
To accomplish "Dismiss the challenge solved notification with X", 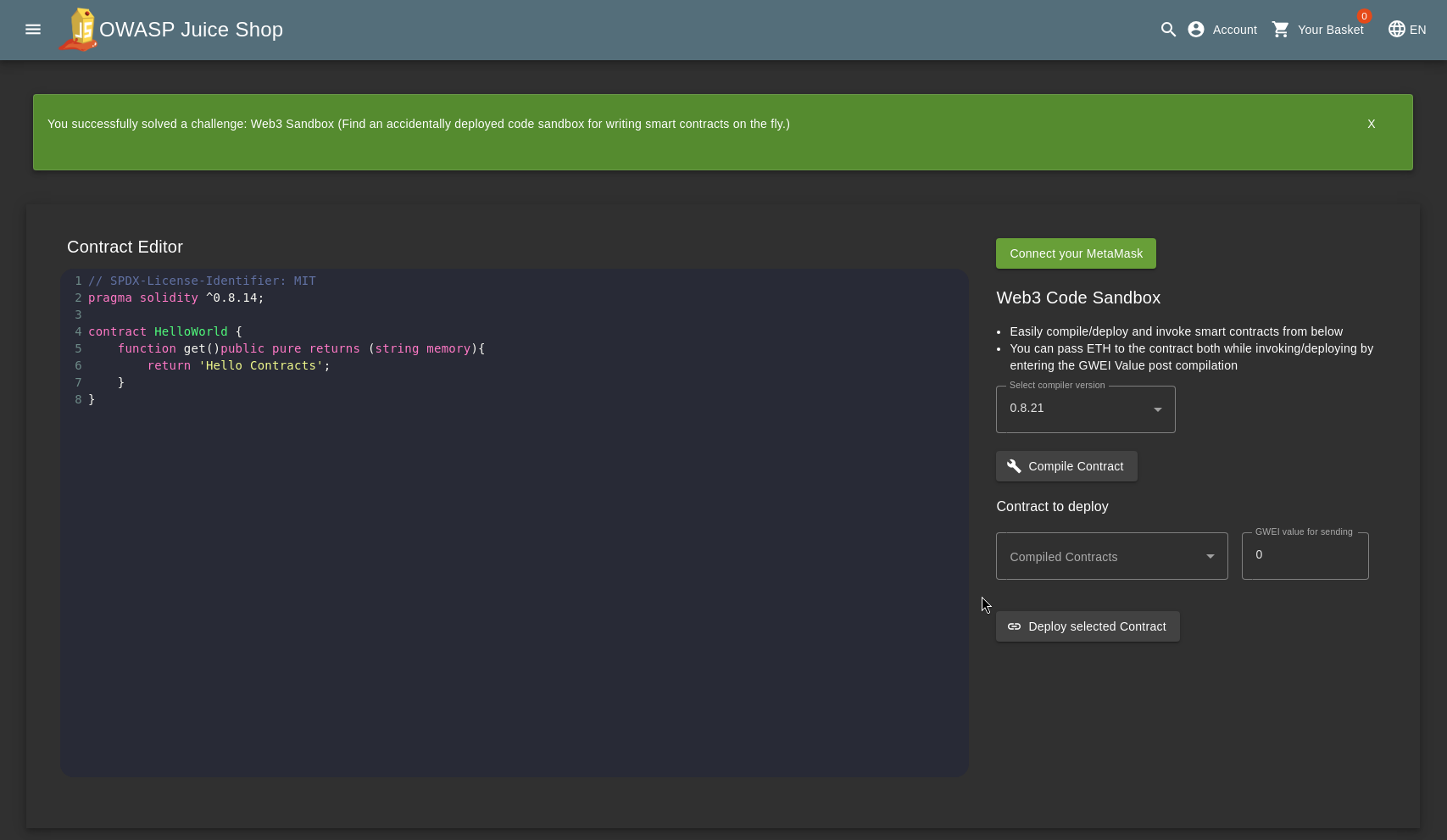I will 1371,124.
